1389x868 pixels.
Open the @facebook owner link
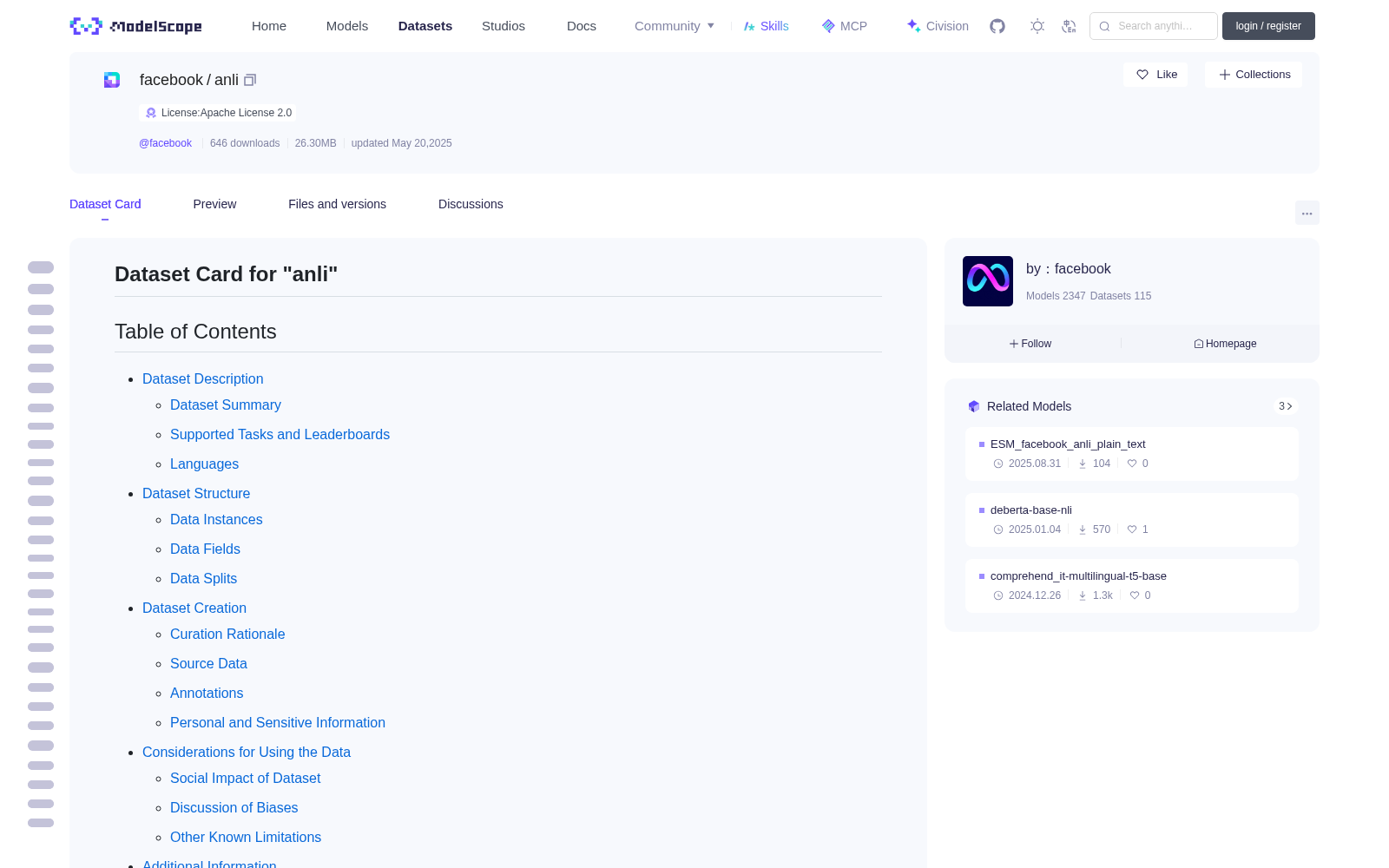(x=165, y=143)
